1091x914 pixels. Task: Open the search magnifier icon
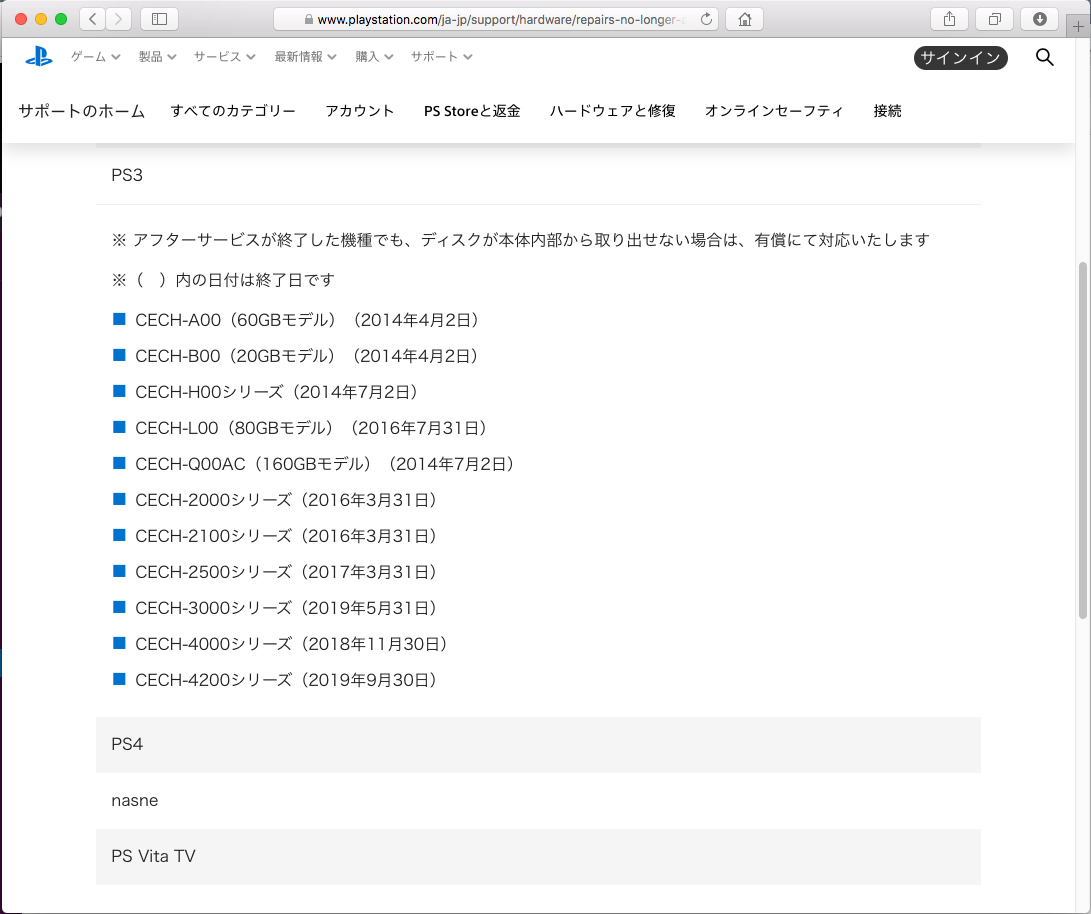[x=1044, y=57]
